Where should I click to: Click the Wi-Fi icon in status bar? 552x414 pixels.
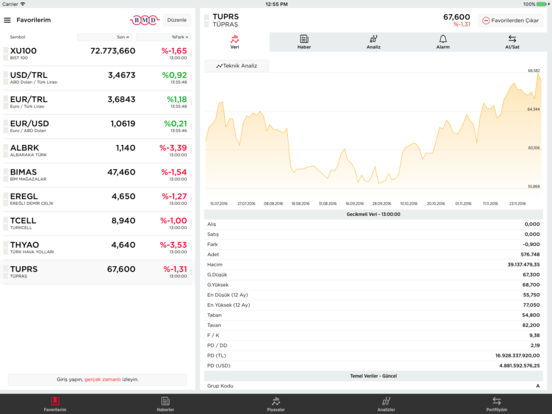click(x=23, y=4)
